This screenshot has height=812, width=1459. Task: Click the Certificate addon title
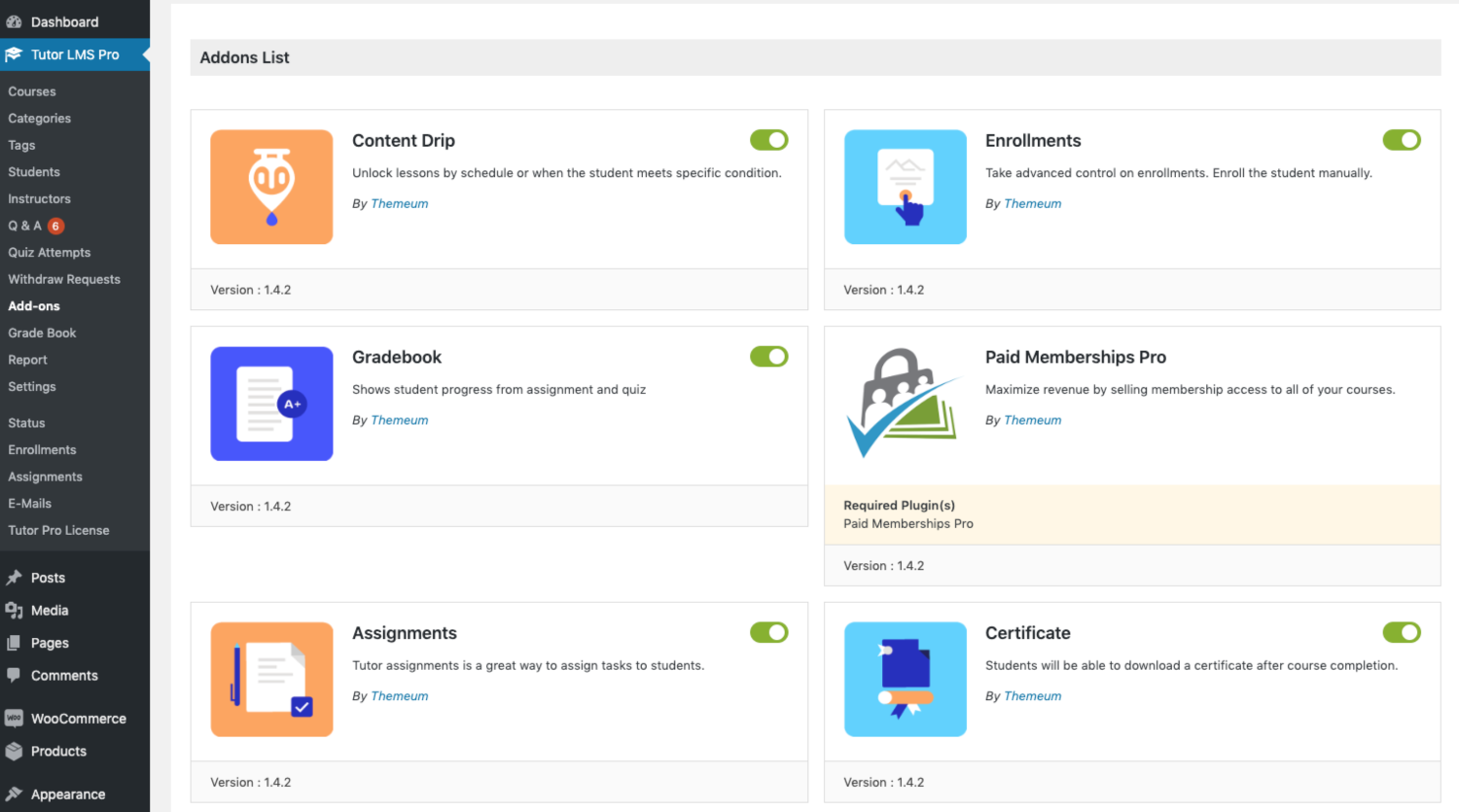(x=1028, y=633)
